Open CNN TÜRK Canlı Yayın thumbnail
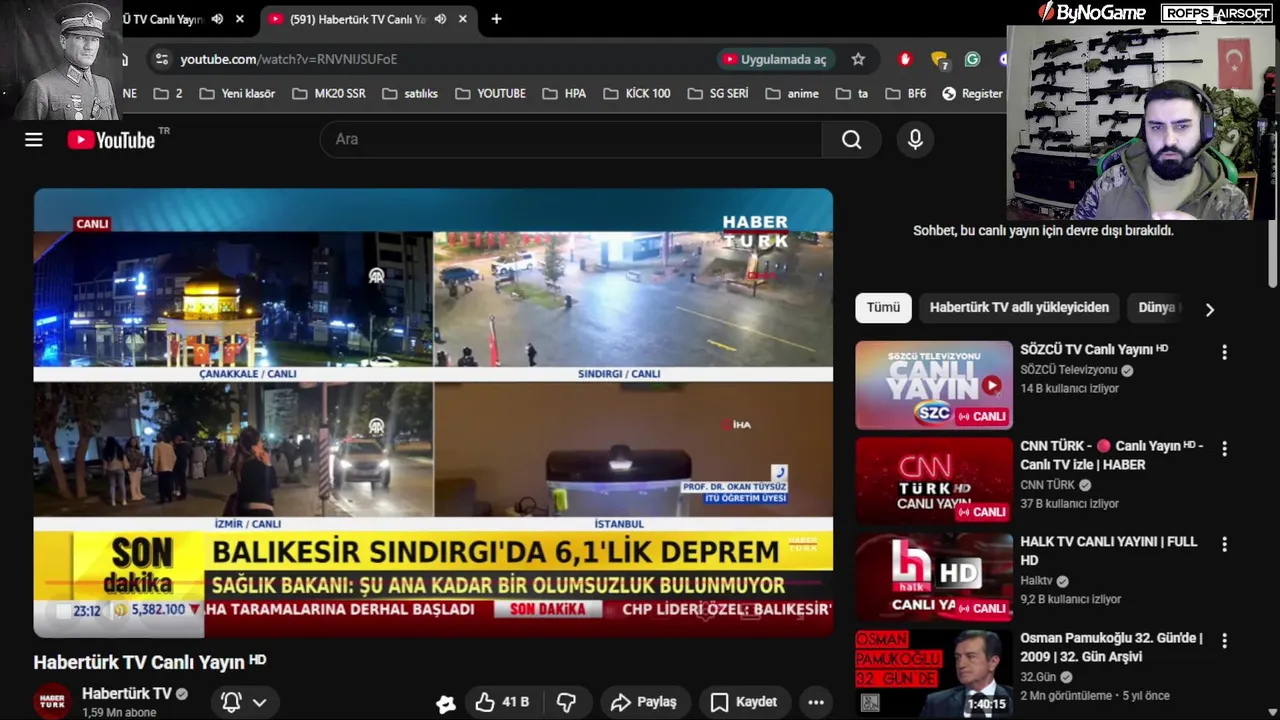 click(x=934, y=481)
